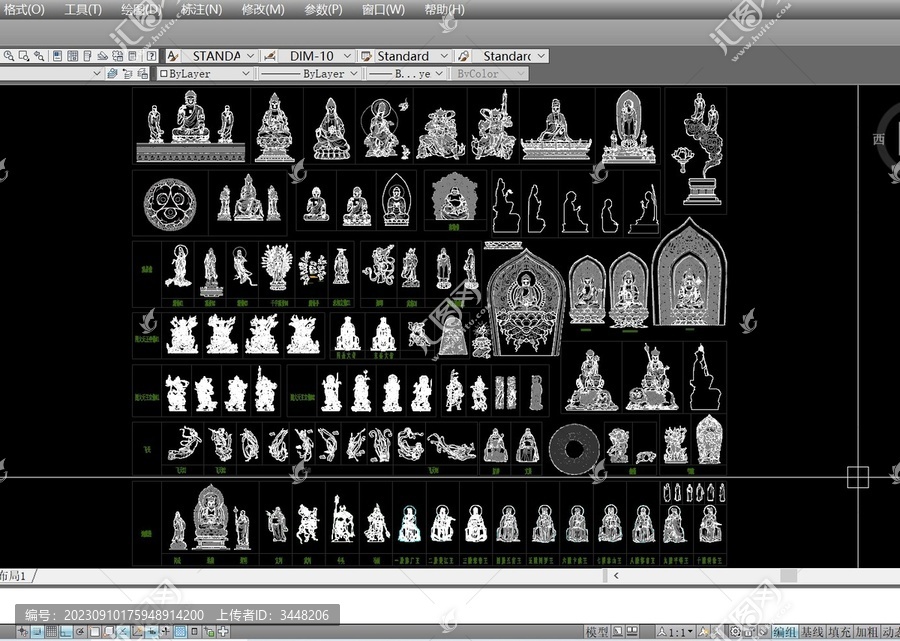Click the Zoom Previous icon
The width and height of the screenshot is (900, 641).
click(x=38, y=56)
